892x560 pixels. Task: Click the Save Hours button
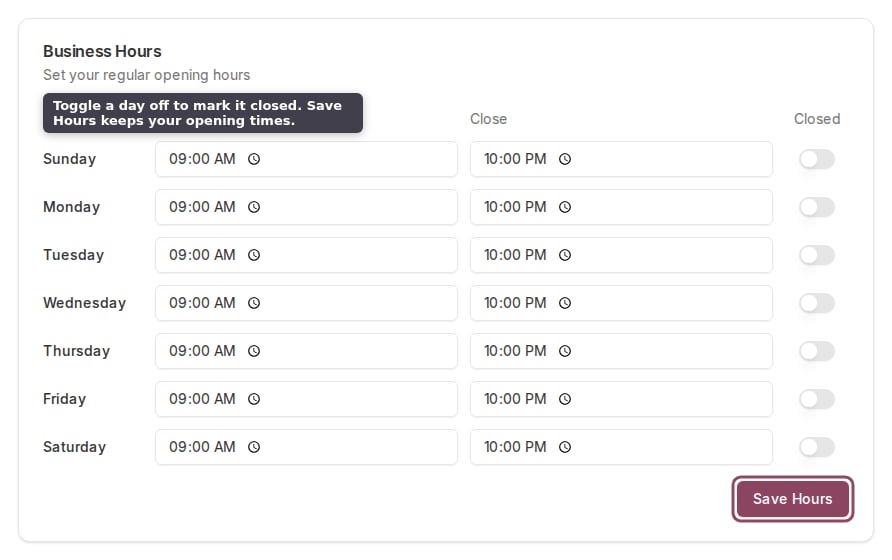point(792,499)
